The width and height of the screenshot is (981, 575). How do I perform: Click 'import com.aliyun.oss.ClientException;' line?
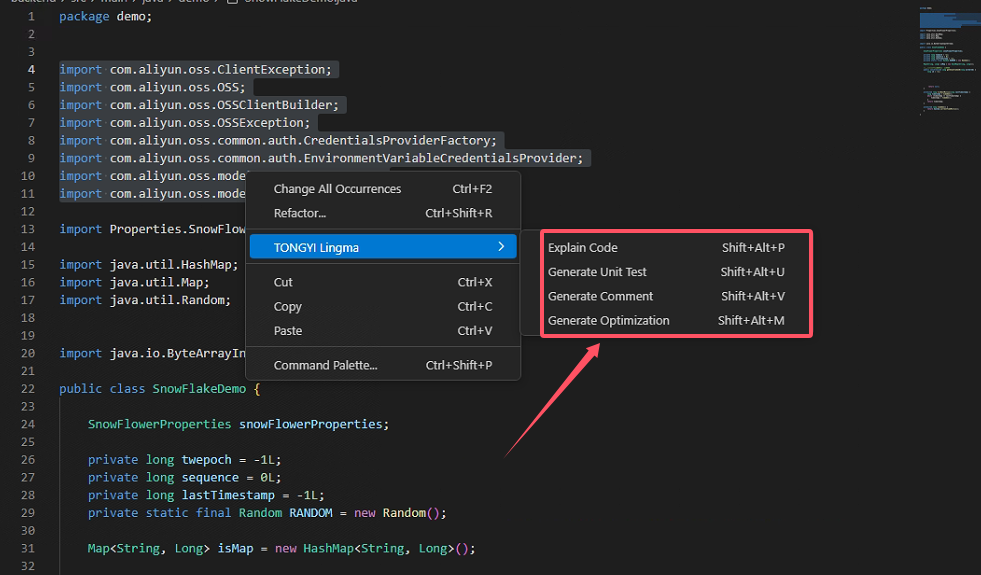(x=196, y=69)
